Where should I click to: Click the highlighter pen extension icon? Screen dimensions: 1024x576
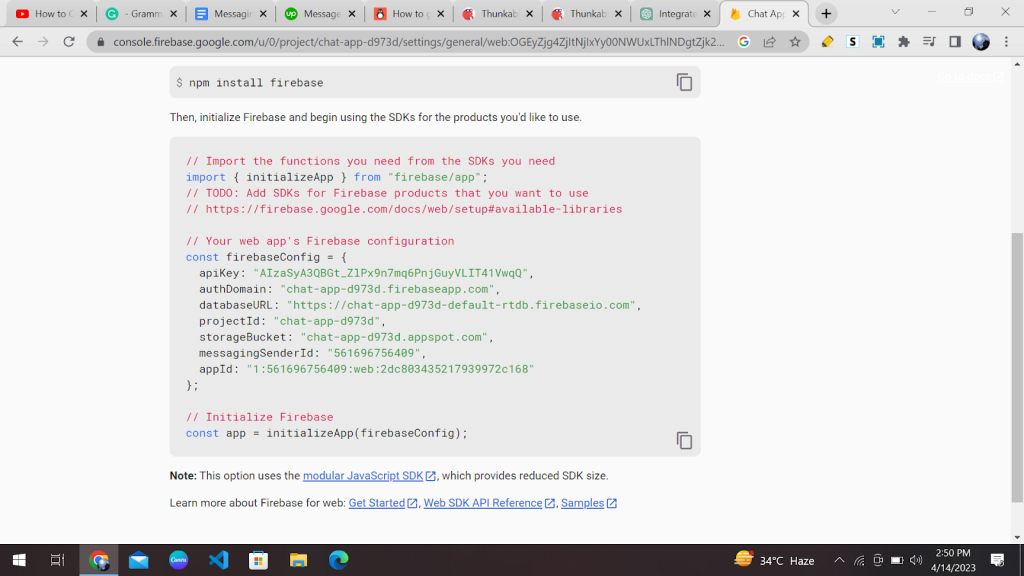tap(827, 42)
